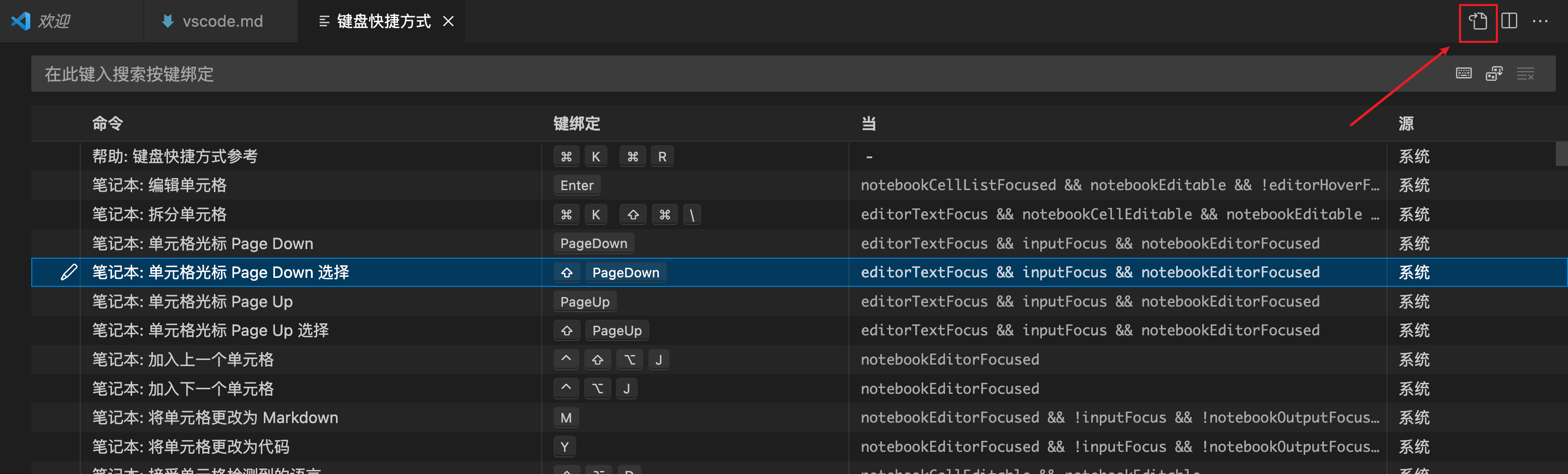Click the ⌃⌥J keybinding cell
Viewport: 1568px width, 474px height.
click(595, 388)
